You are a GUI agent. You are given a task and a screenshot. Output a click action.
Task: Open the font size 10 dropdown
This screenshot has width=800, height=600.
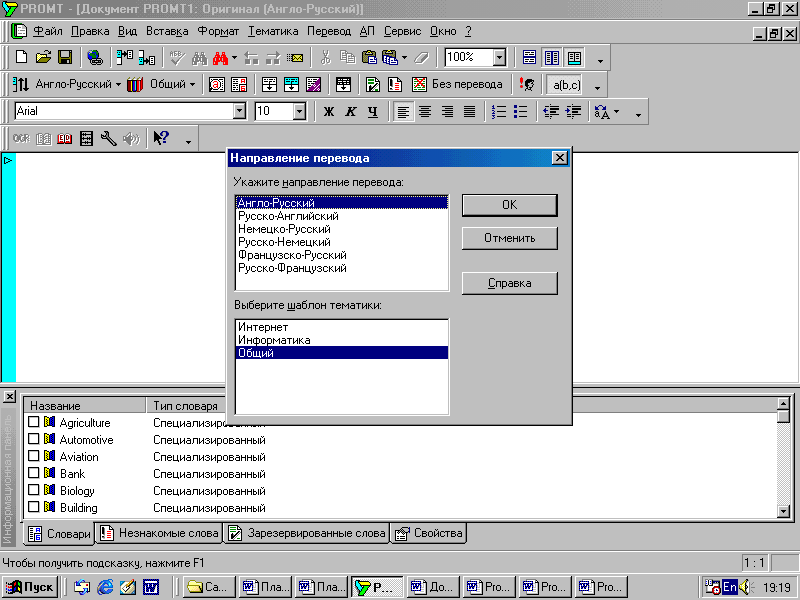pyautogui.click(x=299, y=111)
